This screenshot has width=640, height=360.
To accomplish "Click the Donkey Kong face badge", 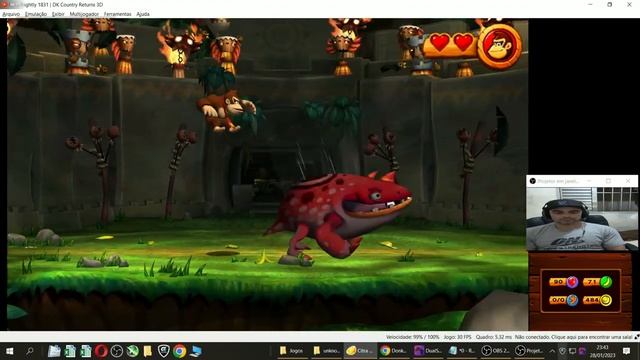I will pos(500,47).
